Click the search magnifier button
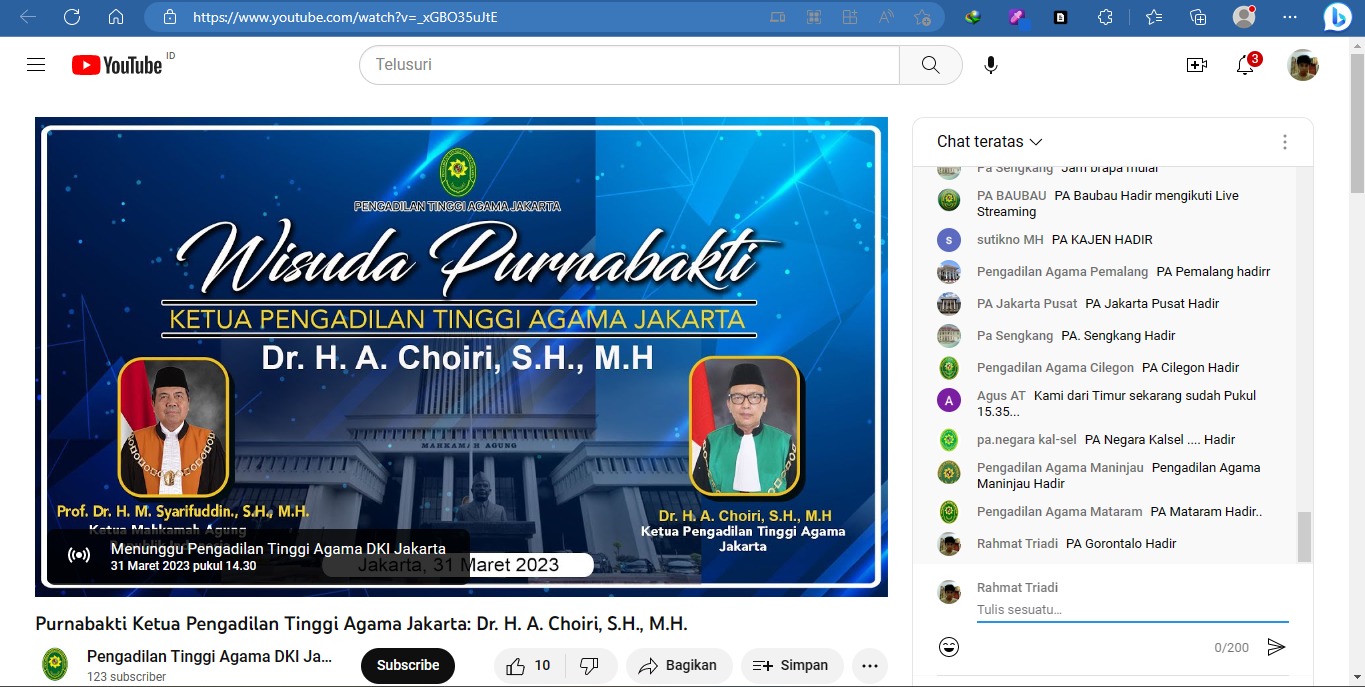This screenshot has width=1365, height=687. [x=930, y=65]
